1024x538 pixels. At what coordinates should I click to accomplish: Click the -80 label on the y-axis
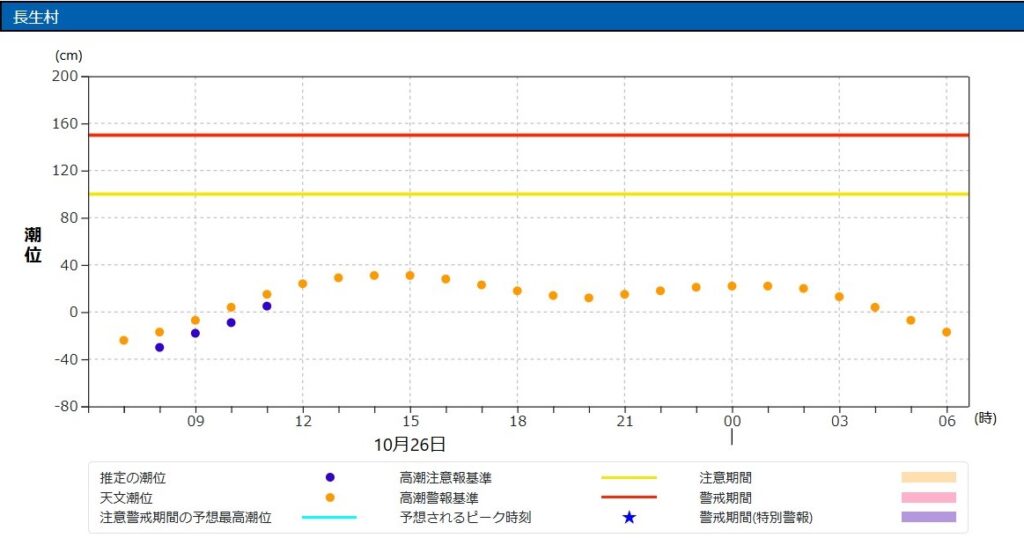pyautogui.click(x=65, y=406)
